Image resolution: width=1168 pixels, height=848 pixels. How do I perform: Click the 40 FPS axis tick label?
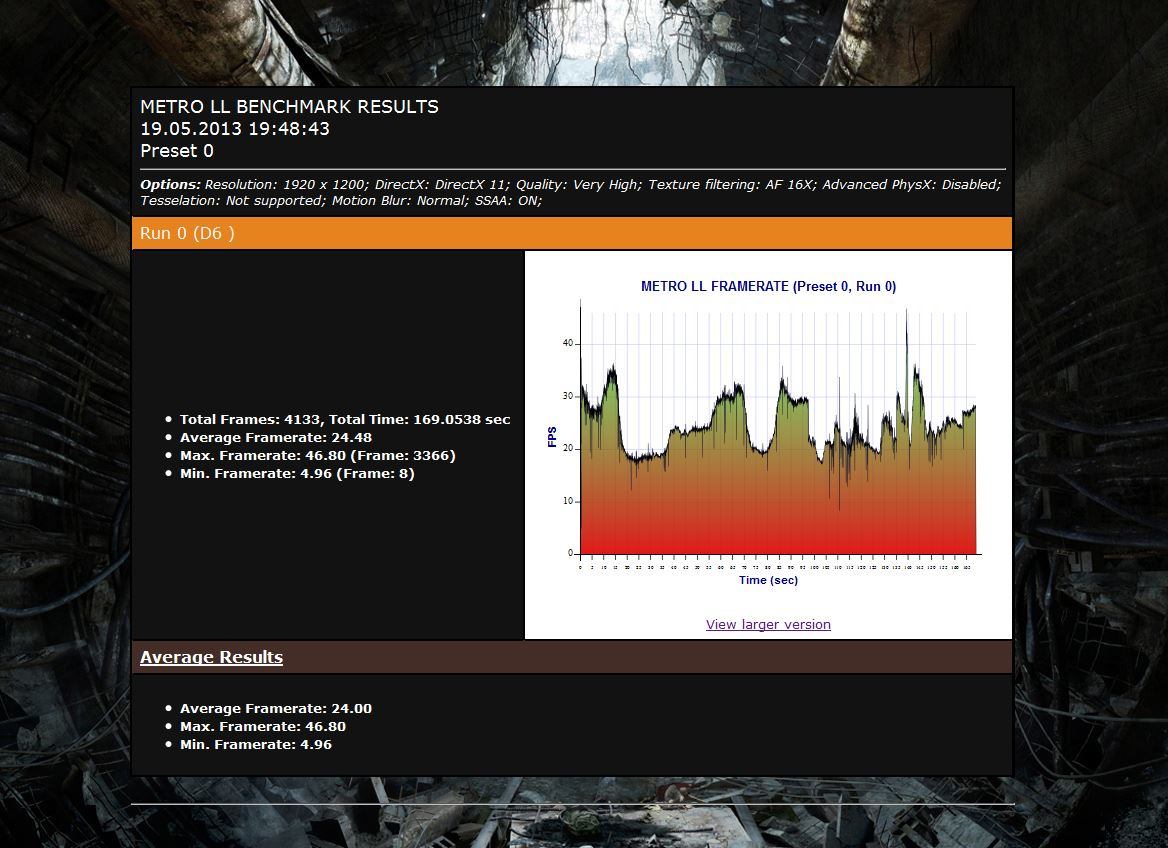[x=568, y=344]
